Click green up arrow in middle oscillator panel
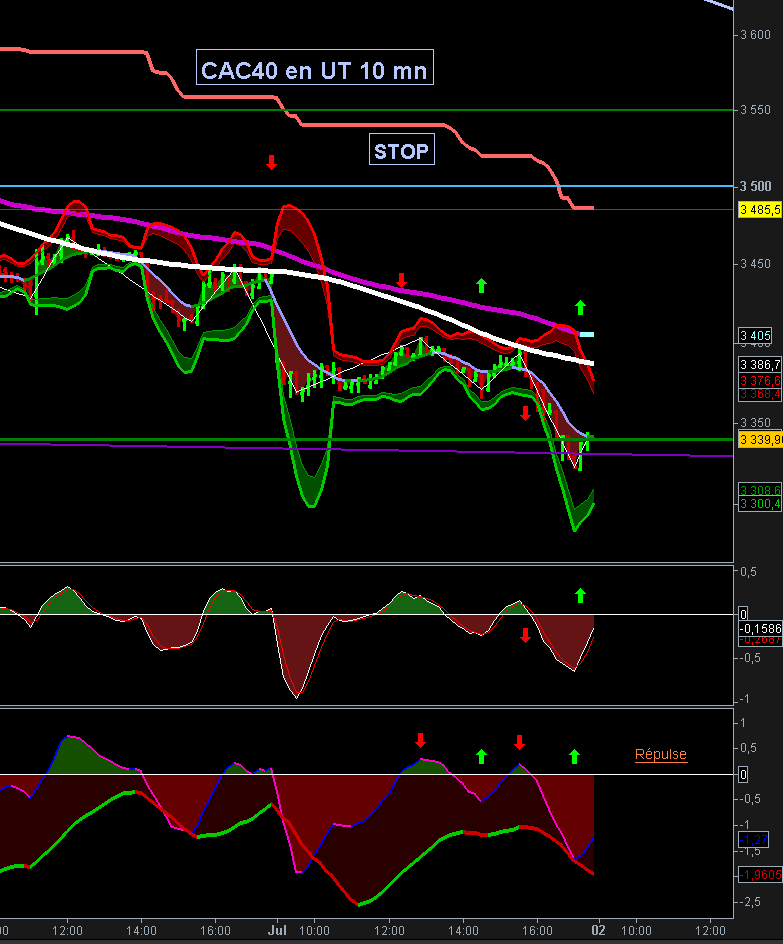This screenshot has height=944, width=783. coord(580,595)
